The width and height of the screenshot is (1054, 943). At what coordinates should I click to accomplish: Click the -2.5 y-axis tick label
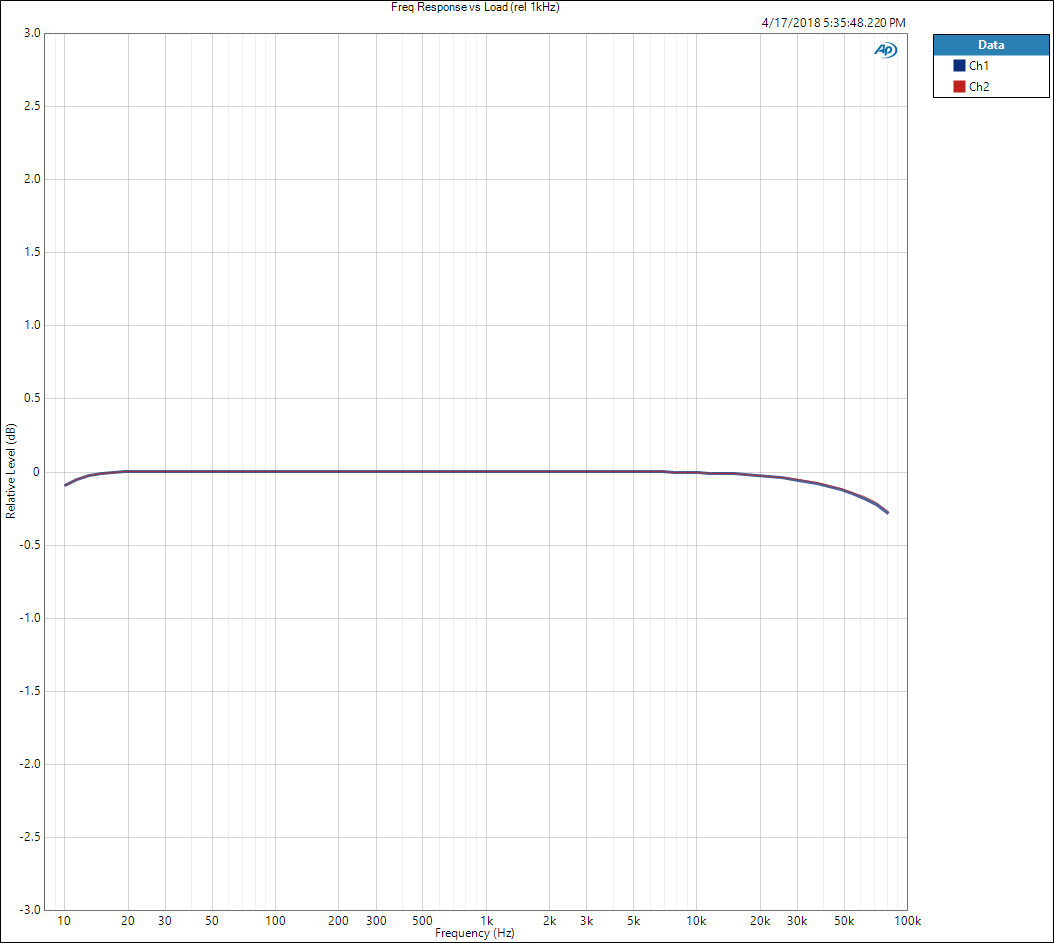tap(30, 837)
